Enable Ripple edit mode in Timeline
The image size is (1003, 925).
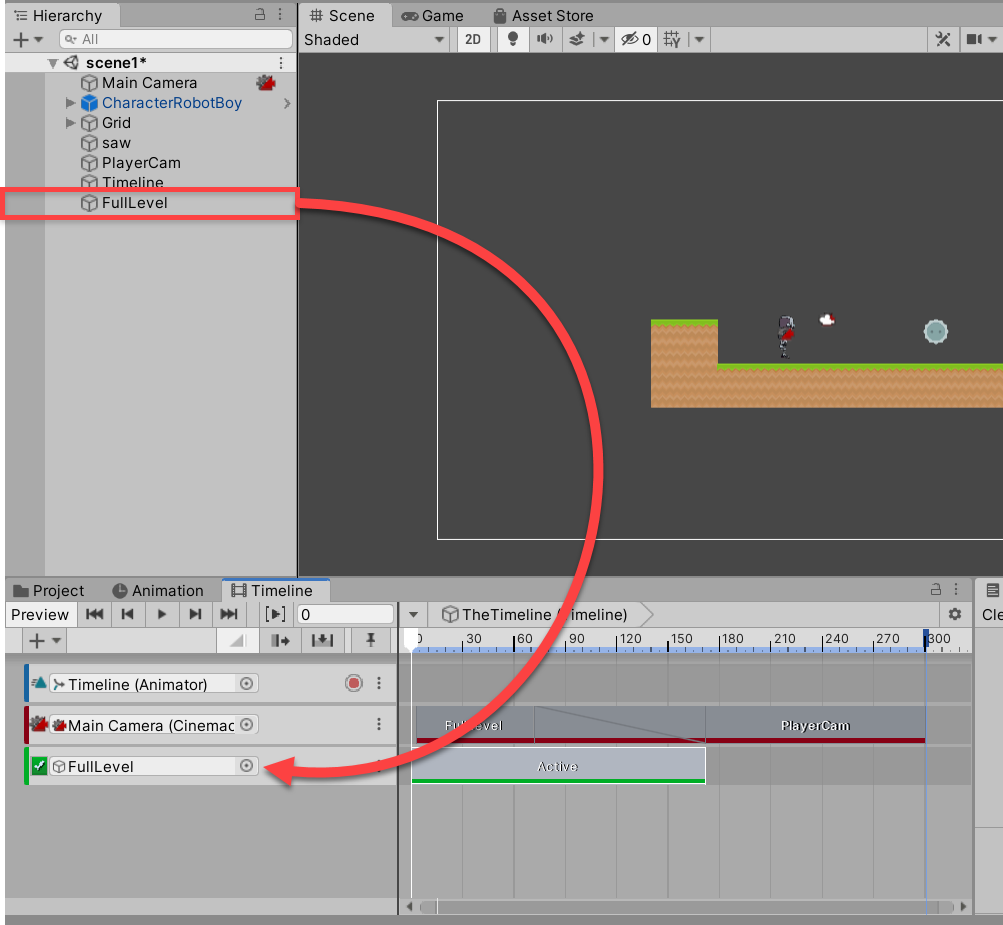pos(280,640)
